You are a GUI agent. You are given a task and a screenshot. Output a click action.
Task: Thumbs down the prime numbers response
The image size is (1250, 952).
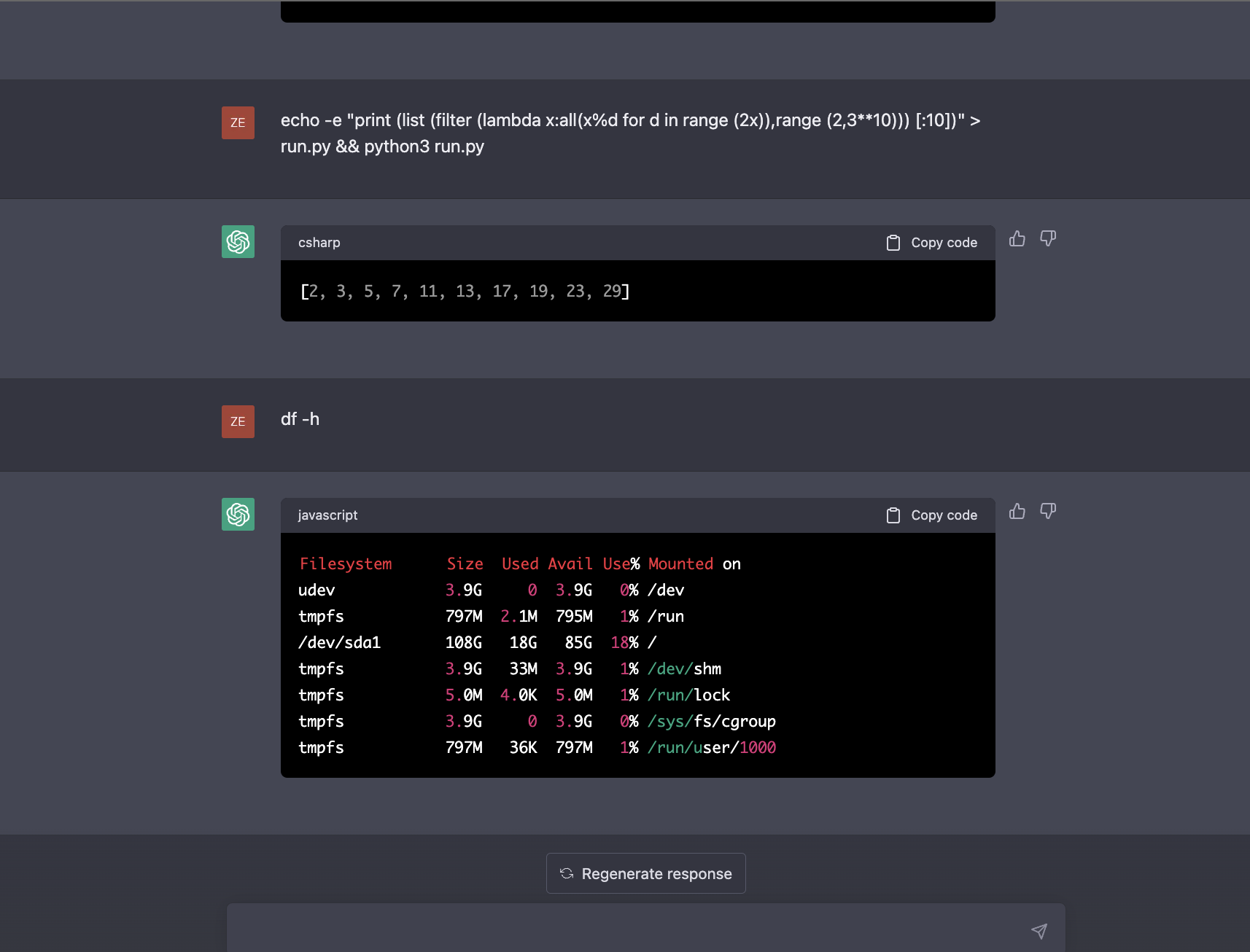(1048, 239)
